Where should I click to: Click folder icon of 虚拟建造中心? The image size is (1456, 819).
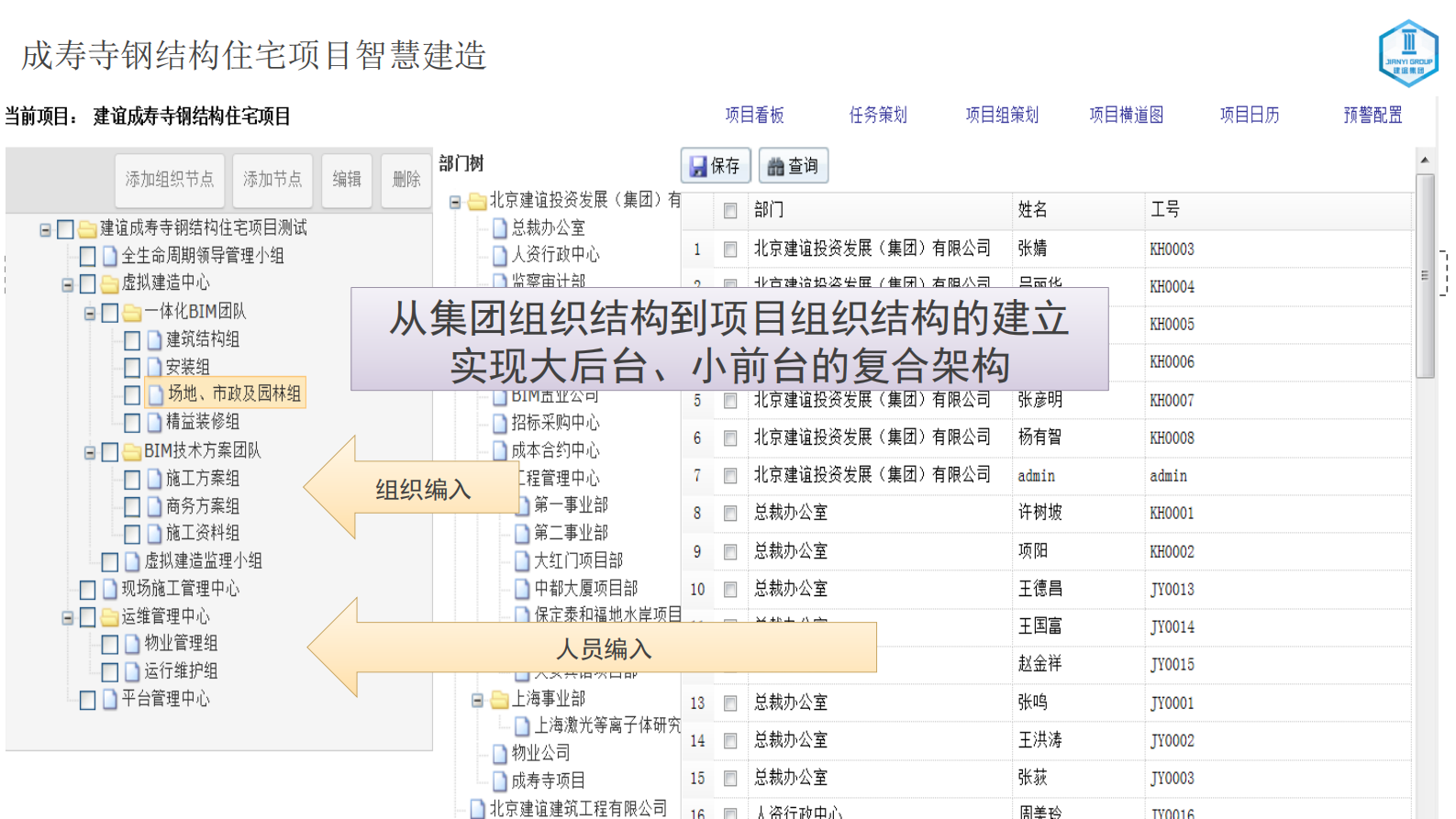pyautogui.click(x=110, y=283)
